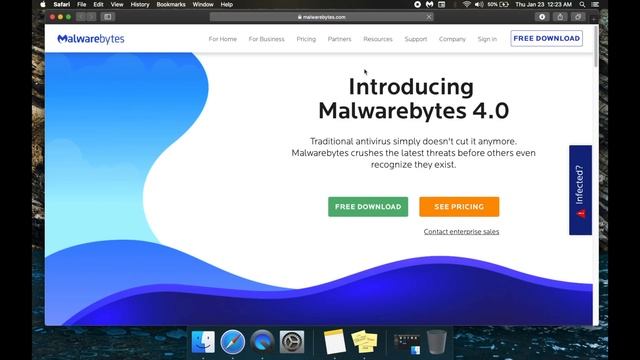Open Wi-Fi status menu
This screenshot has width=640, height=360.
tap(467, 4)
